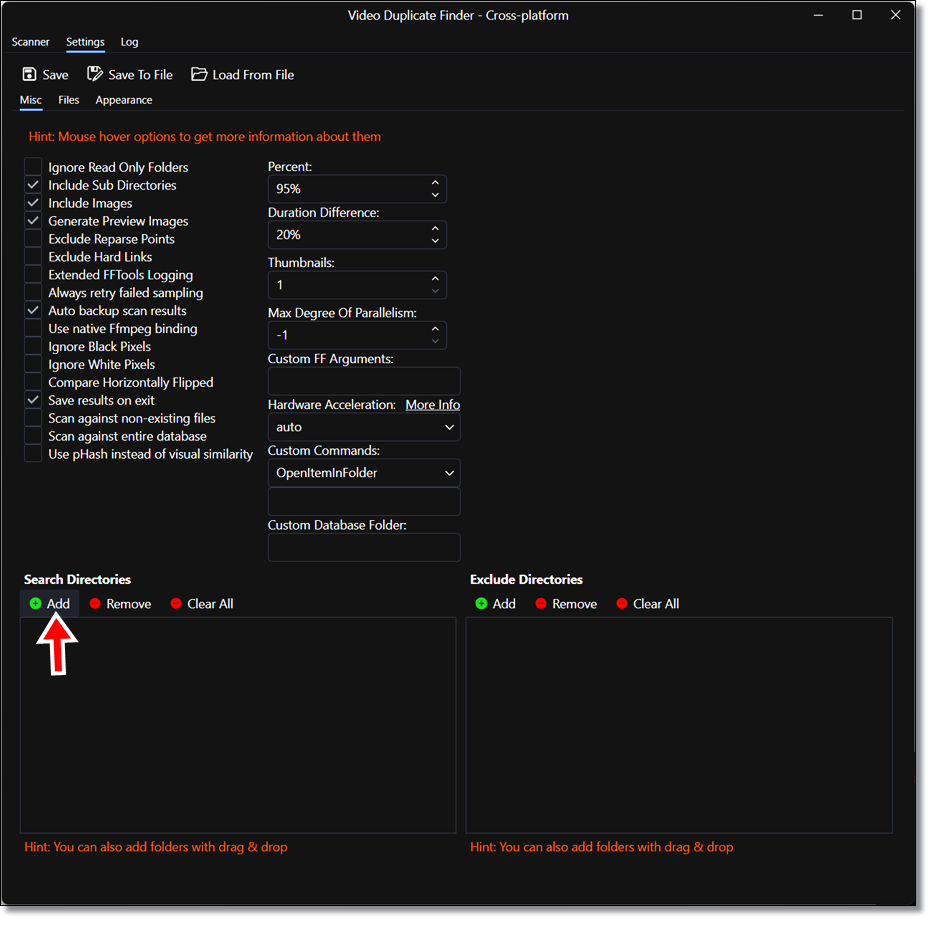Check Exclude Reparse Points
Image resolution: width=928 pixels, height=933 pixels.
33,239
